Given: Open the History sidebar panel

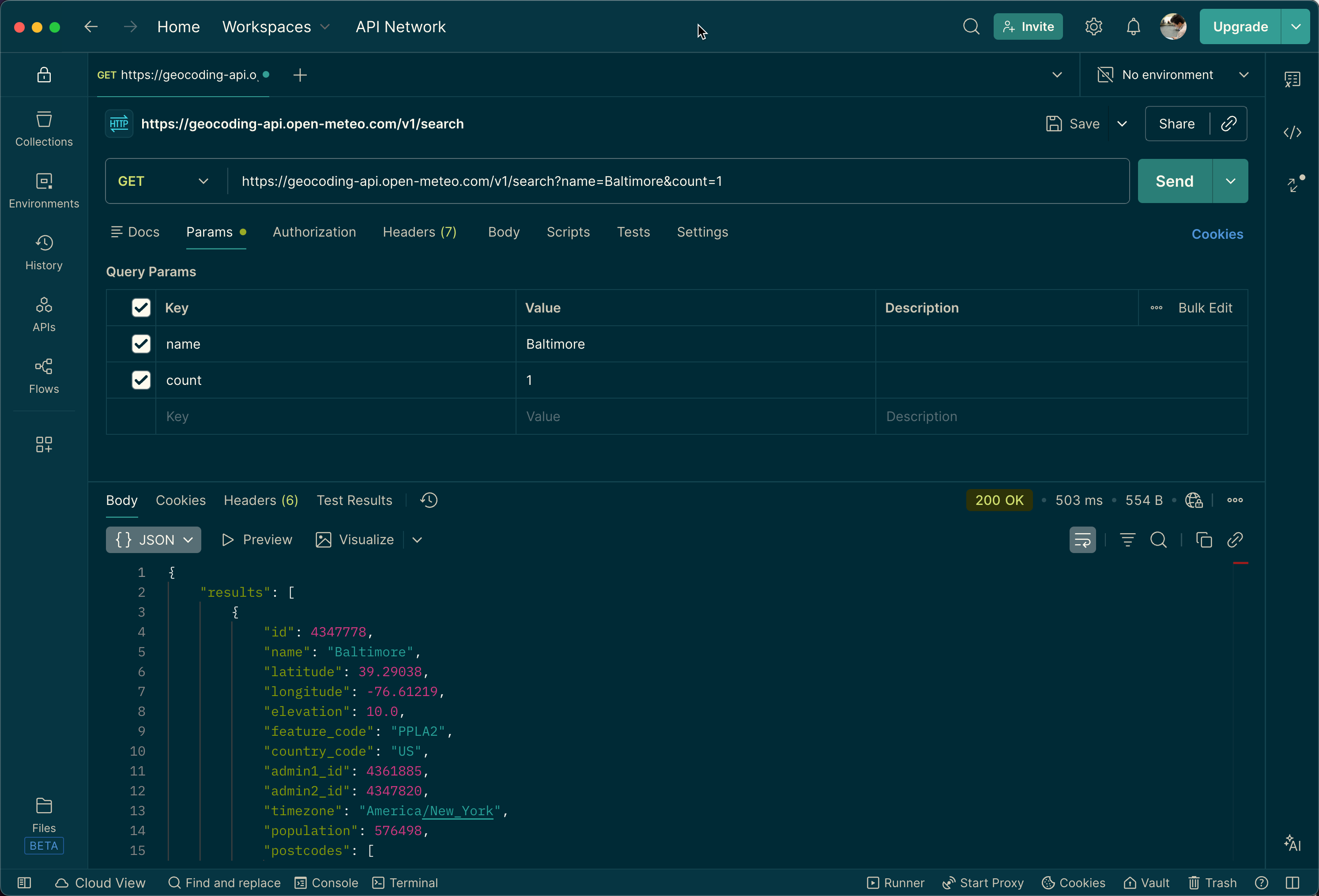Looking at the screenshot, I should click(44, 252).
